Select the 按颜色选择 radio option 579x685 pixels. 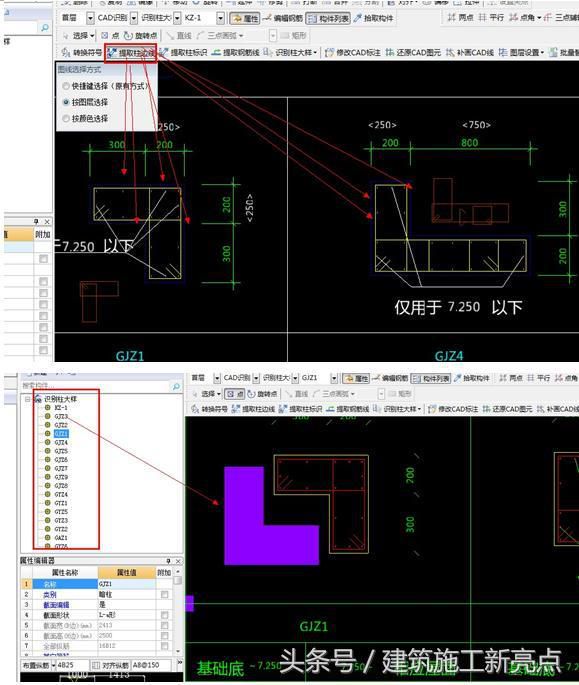[x=66, y=118]
